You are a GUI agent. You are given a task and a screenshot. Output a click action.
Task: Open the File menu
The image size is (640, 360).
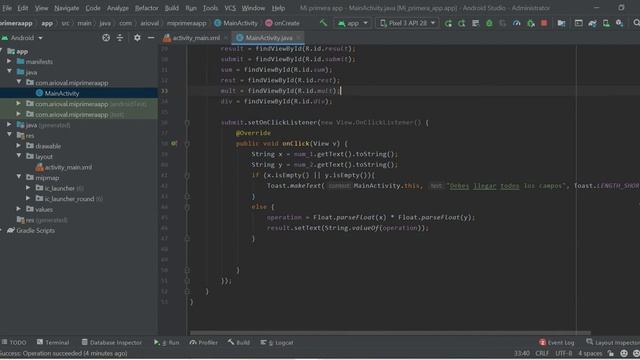pos(7,8)
